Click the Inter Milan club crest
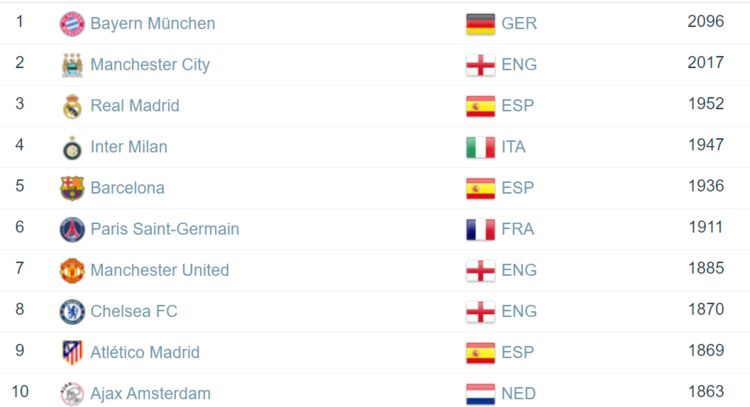 [x=72, y=147]
